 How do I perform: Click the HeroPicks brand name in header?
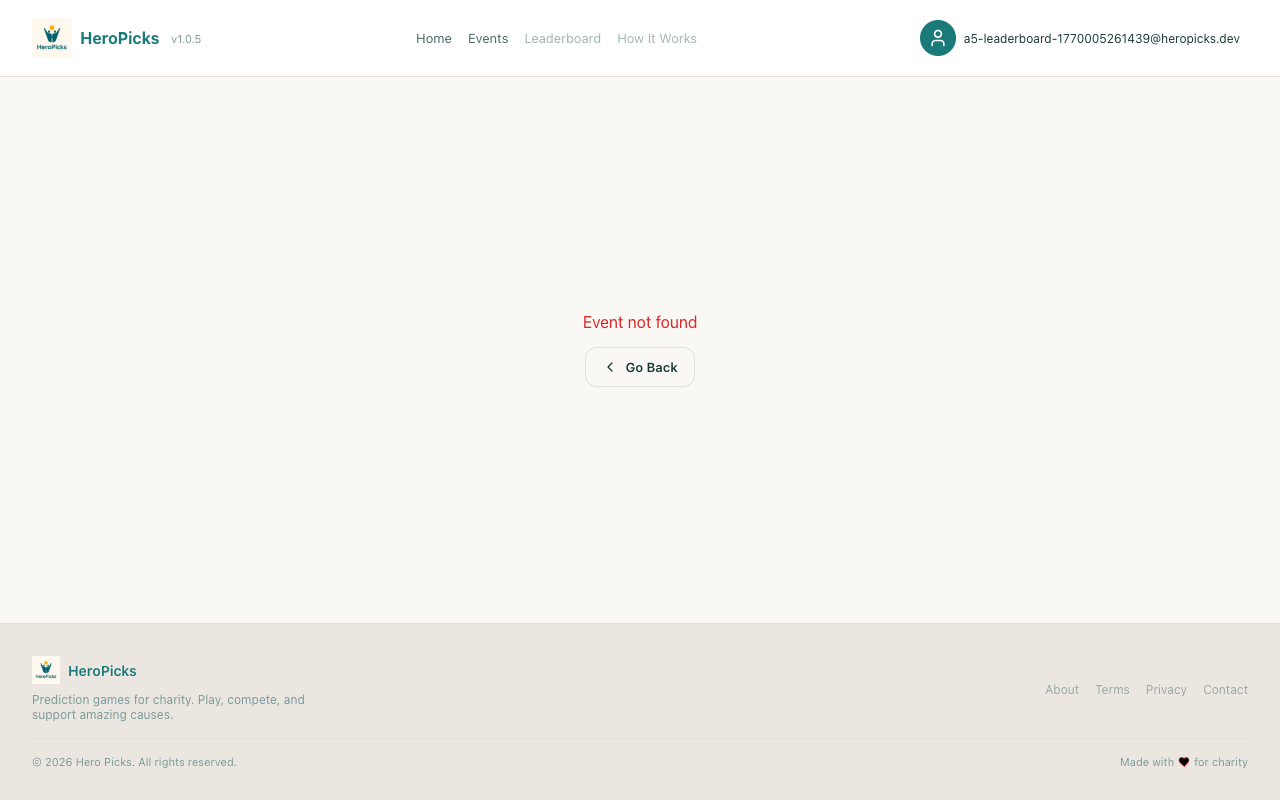(x=119, y=38)
